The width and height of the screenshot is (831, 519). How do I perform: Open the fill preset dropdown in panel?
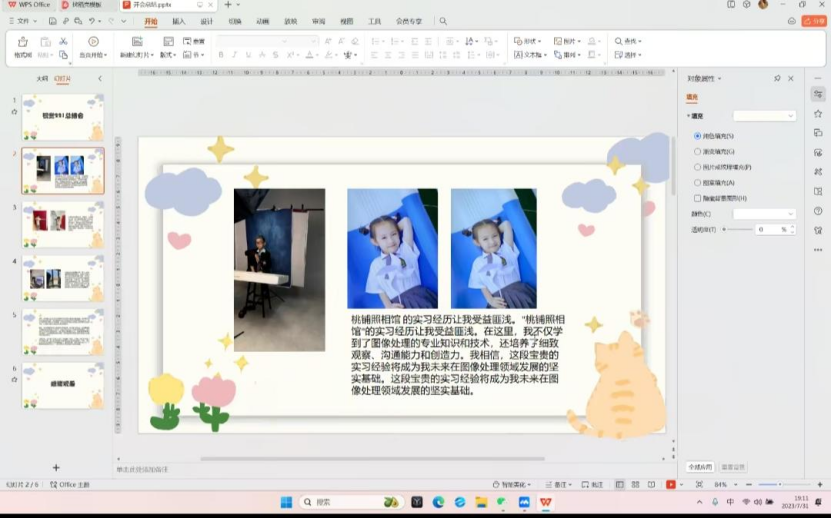(764, 116)
